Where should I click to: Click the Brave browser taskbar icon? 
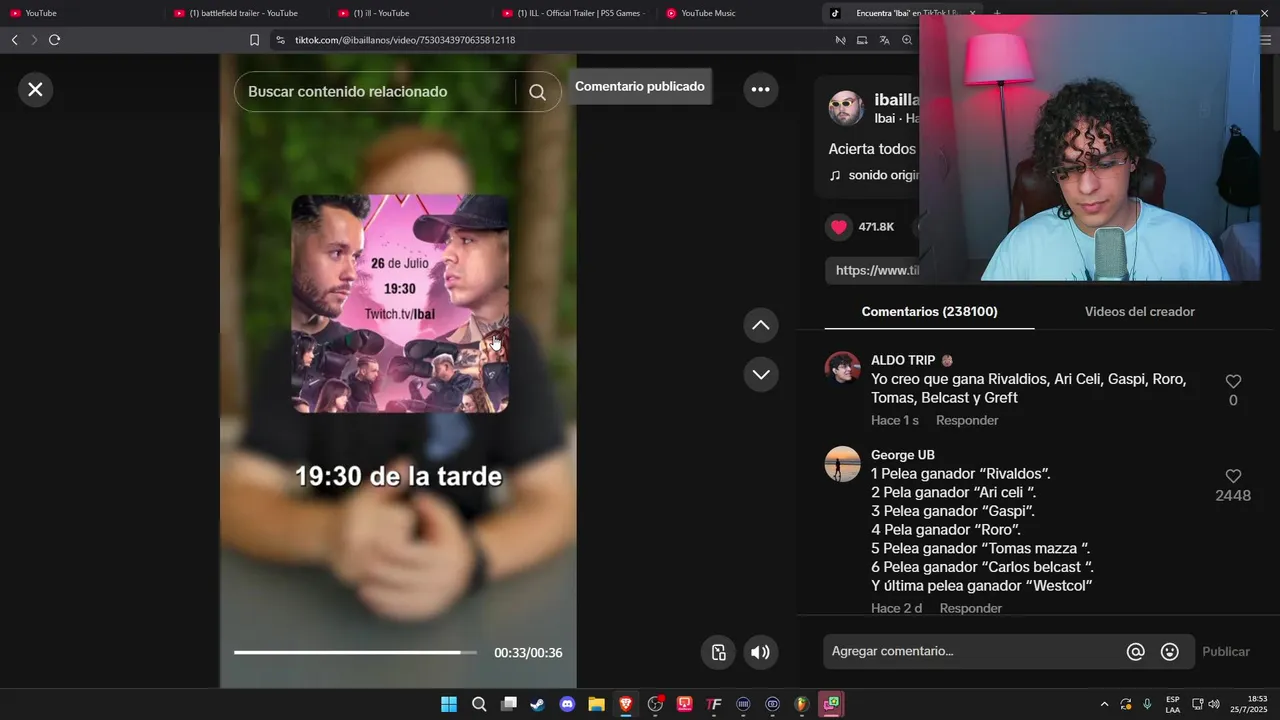pyautogui.click(x=626, y=704)
